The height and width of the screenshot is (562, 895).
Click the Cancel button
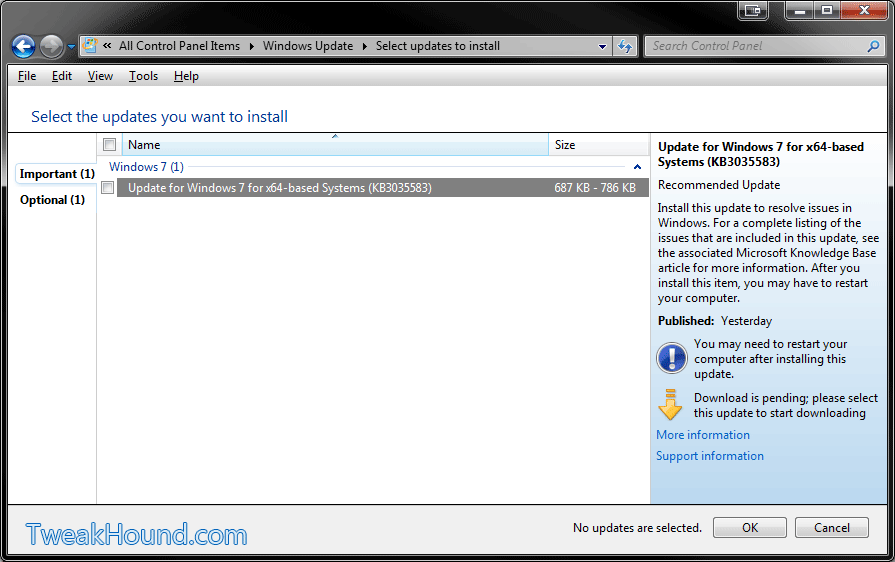pos(832,528)
